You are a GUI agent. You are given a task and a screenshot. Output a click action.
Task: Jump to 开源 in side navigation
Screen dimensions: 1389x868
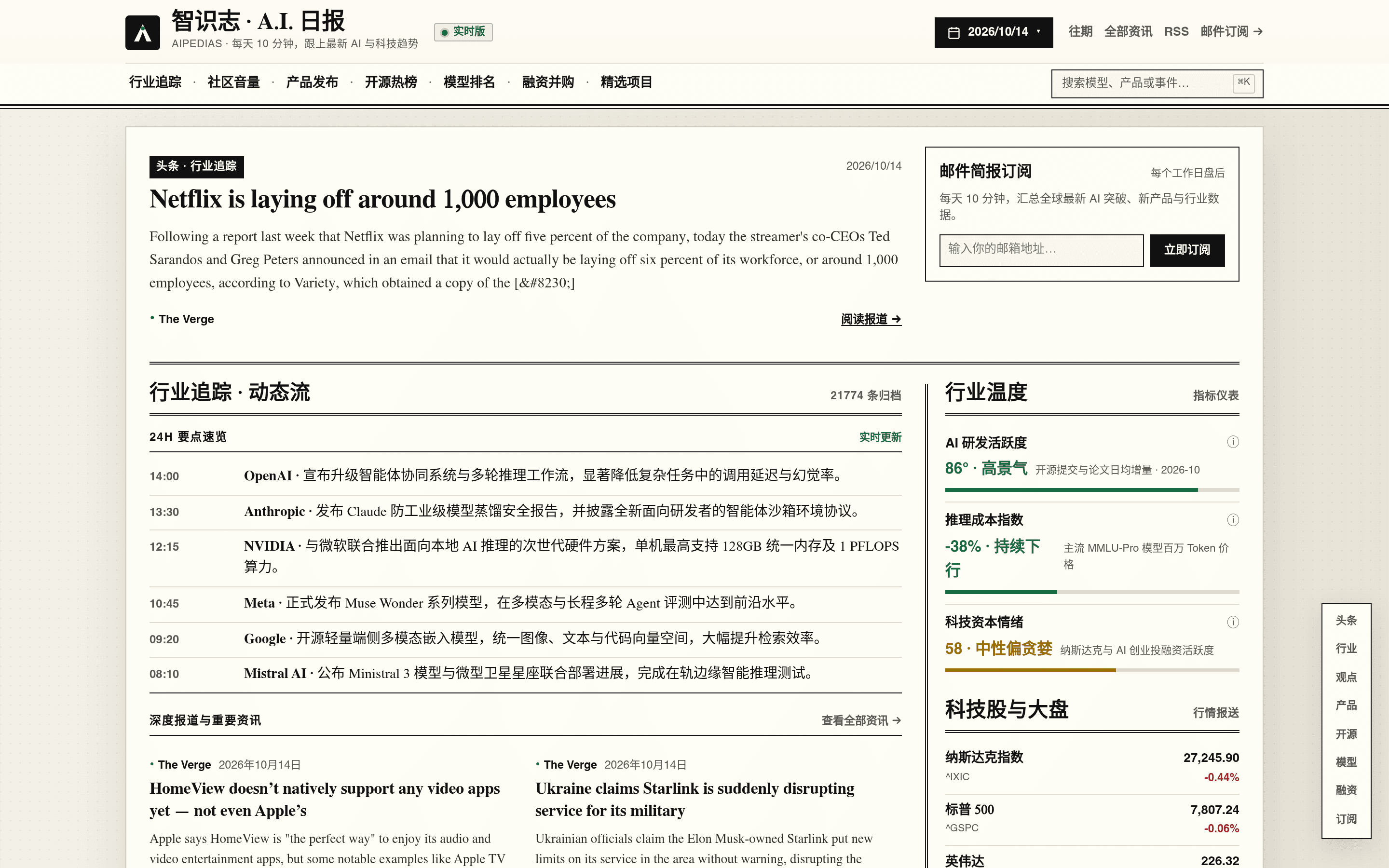tap(1346, 734)
